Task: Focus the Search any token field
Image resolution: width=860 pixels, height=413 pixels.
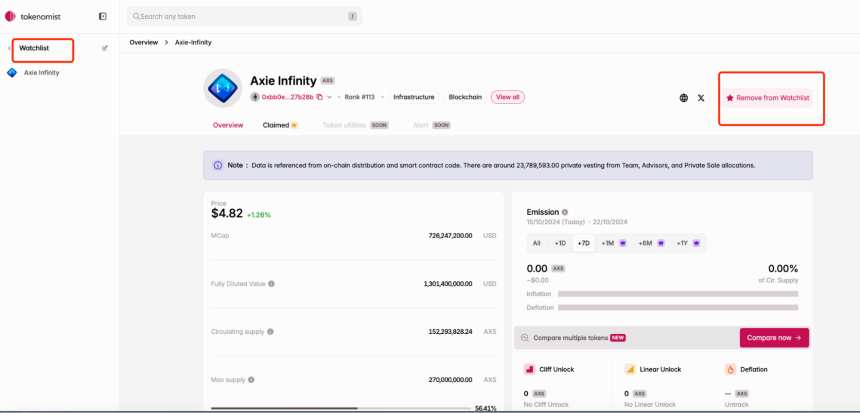Action: coord(244,16)
